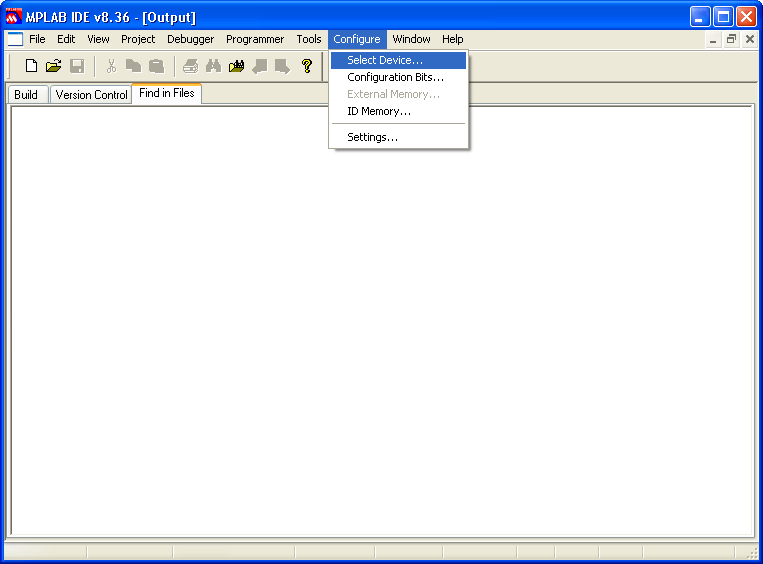Image resolution: width=763 pixels, height=564 pixels.
Task: Open the View menu
Action: click(98, 39)
